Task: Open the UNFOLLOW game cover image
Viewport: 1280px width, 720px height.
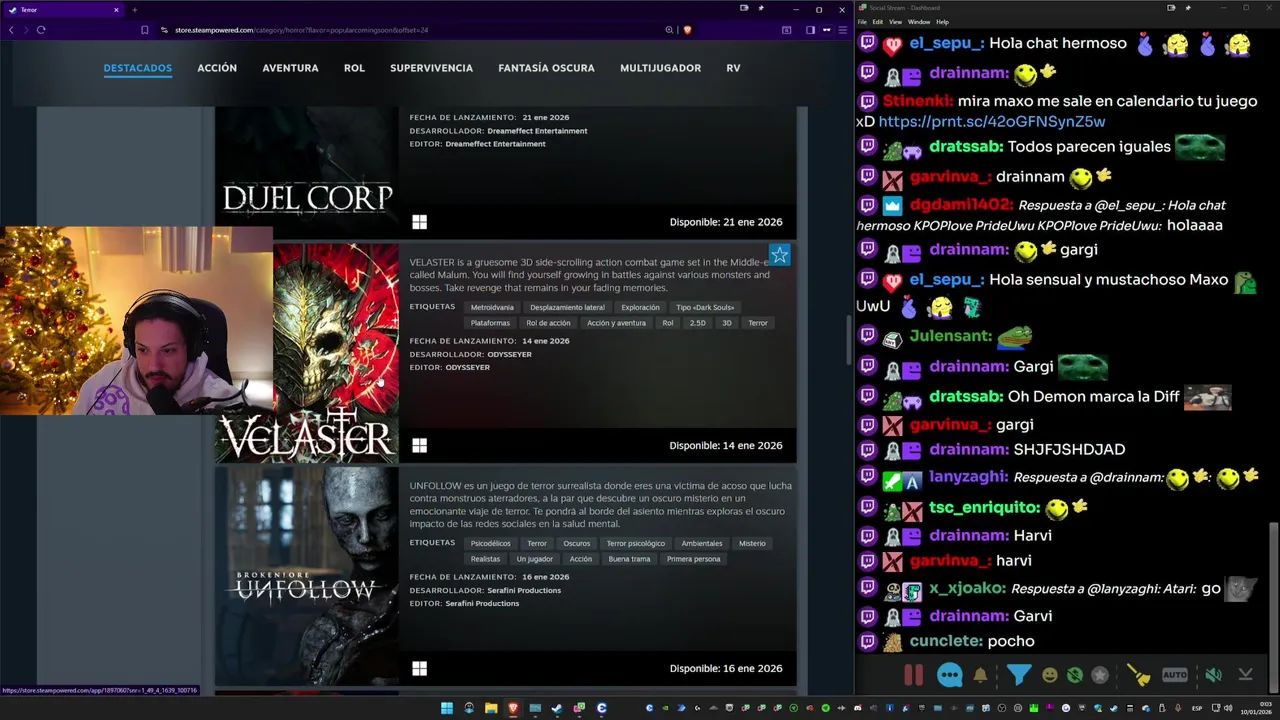Action: (307, 576)
